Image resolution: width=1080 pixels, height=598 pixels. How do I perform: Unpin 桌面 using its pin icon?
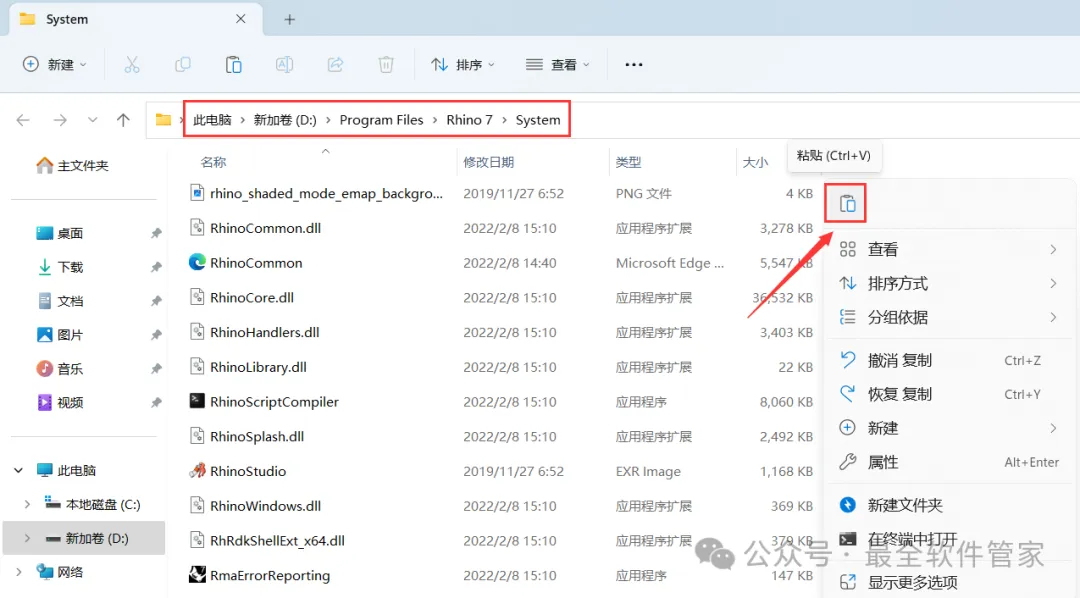156,234
